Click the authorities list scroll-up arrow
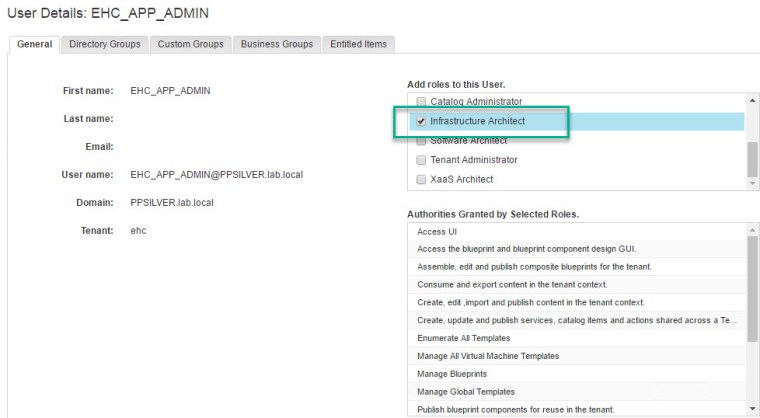The image size is (760, 418). 752,230
